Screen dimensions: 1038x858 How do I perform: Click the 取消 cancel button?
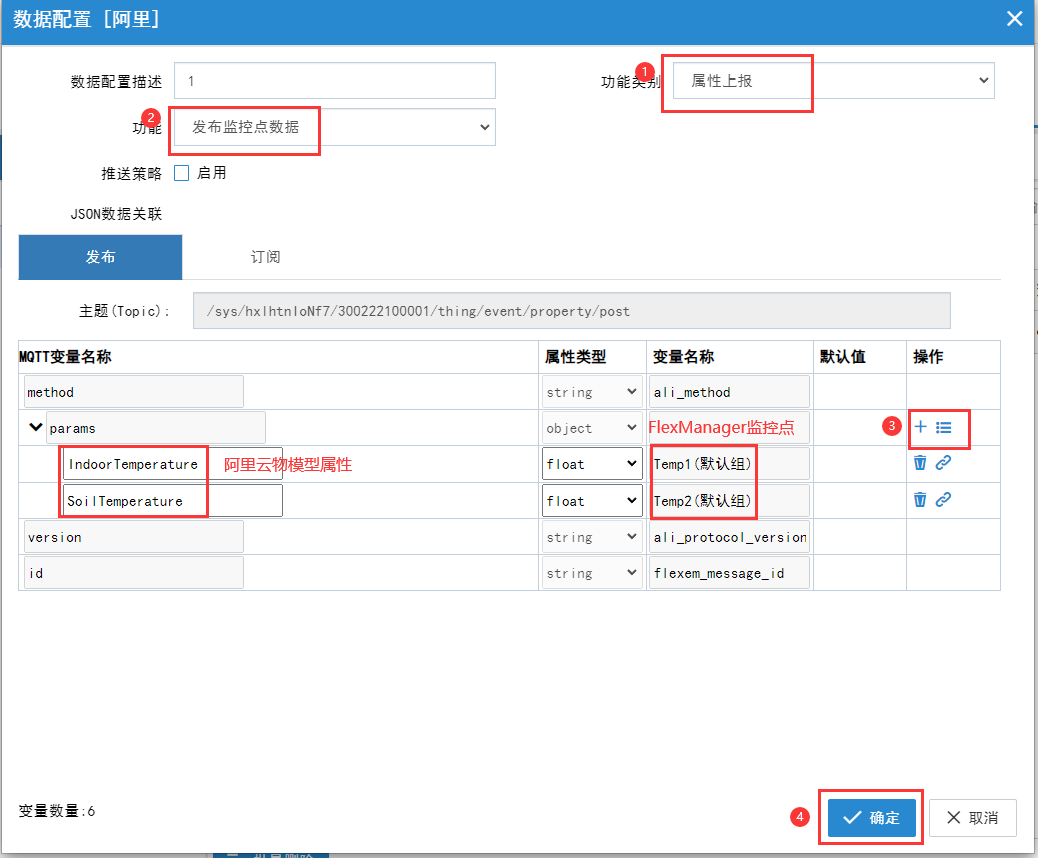coord(972,817)
